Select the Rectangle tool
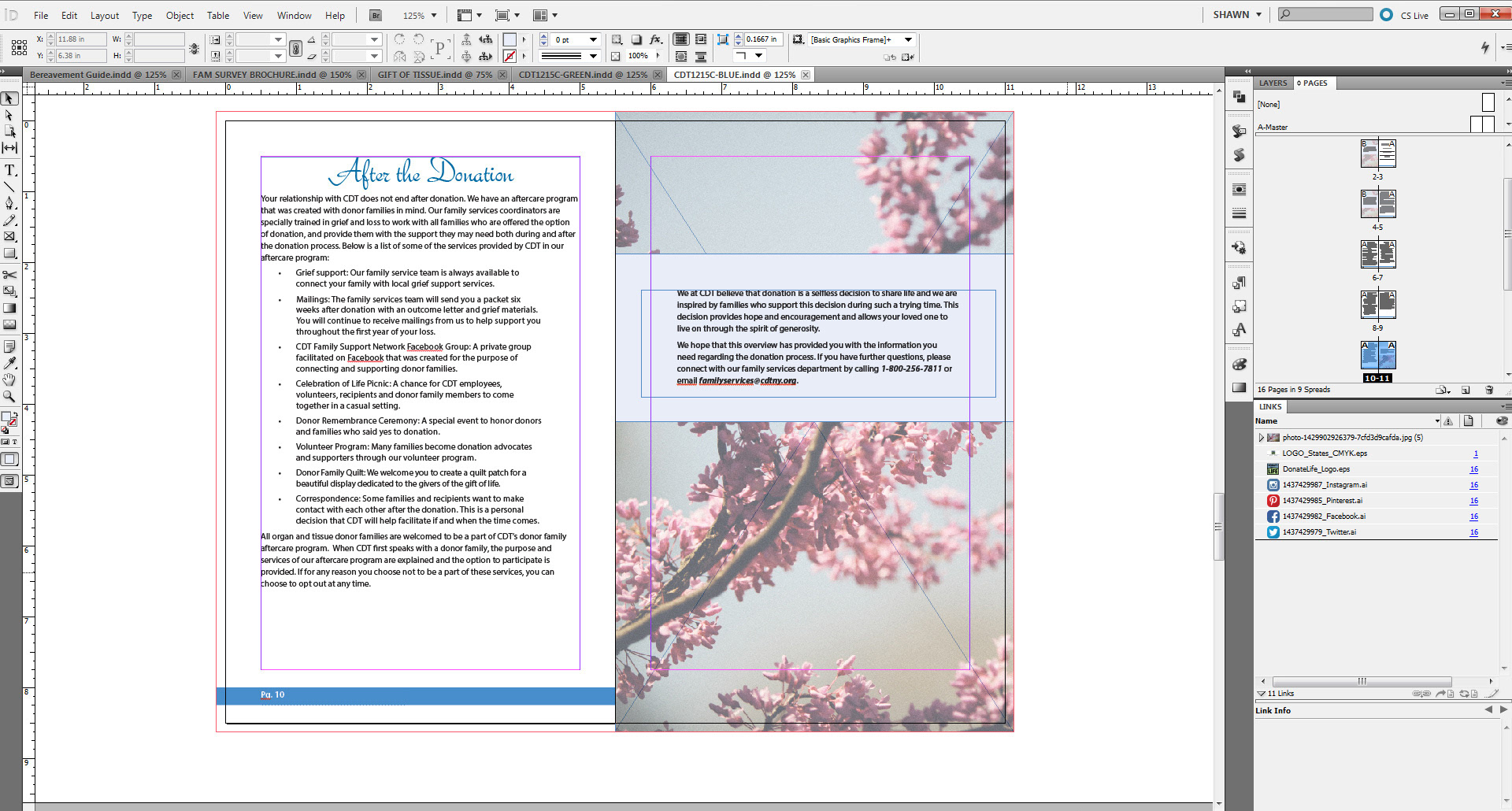Viewport: 1512px width, 811px height. point(9,253)
